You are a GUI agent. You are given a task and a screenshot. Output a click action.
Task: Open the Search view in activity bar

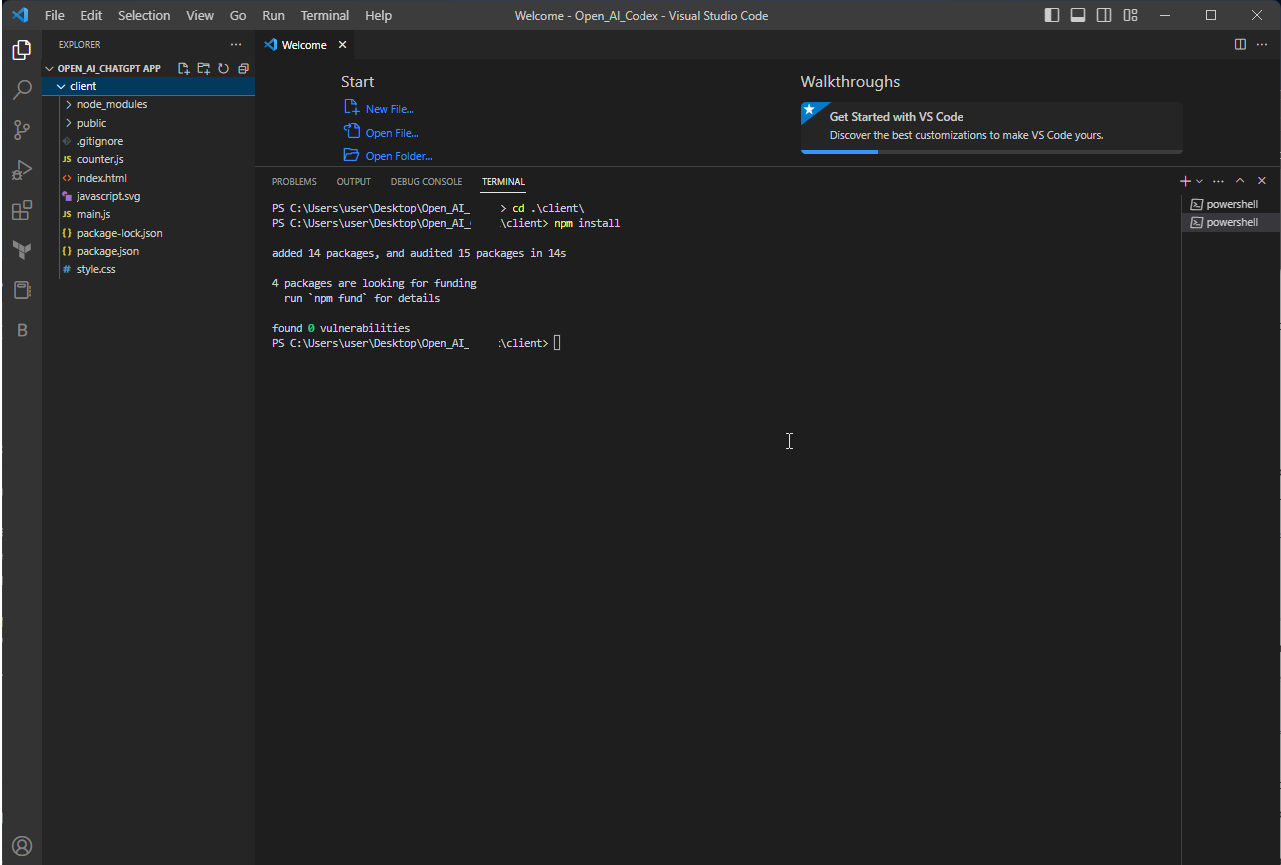[x=22, y=90]
